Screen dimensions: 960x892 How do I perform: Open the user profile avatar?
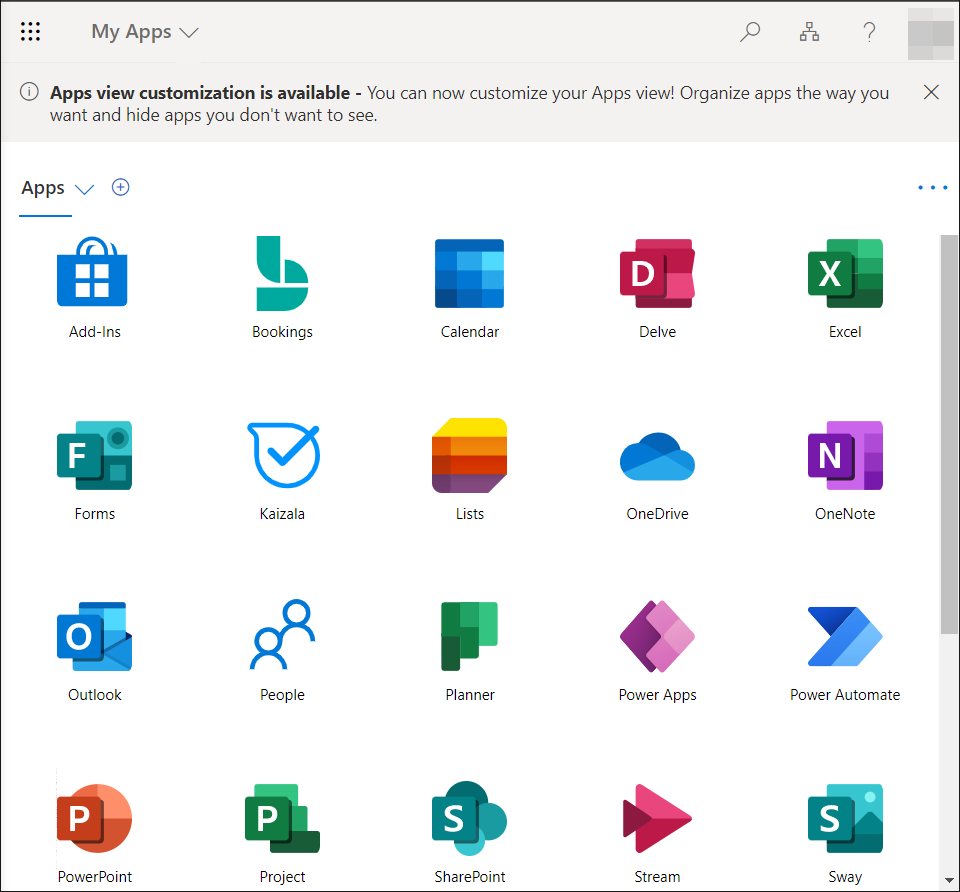click(931, 34)
